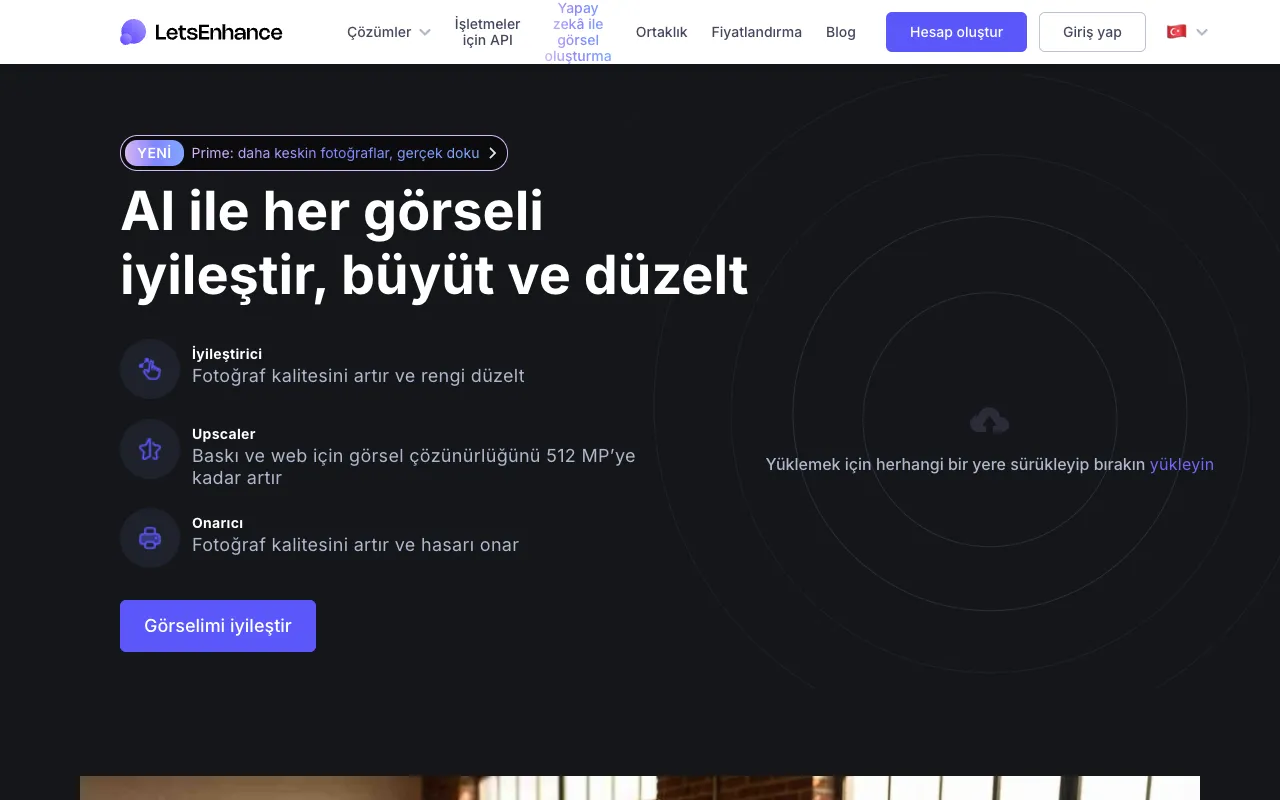Select the İyileştirici feature icon
Screen dimensions: 1280x800
(x=149, y=368)
